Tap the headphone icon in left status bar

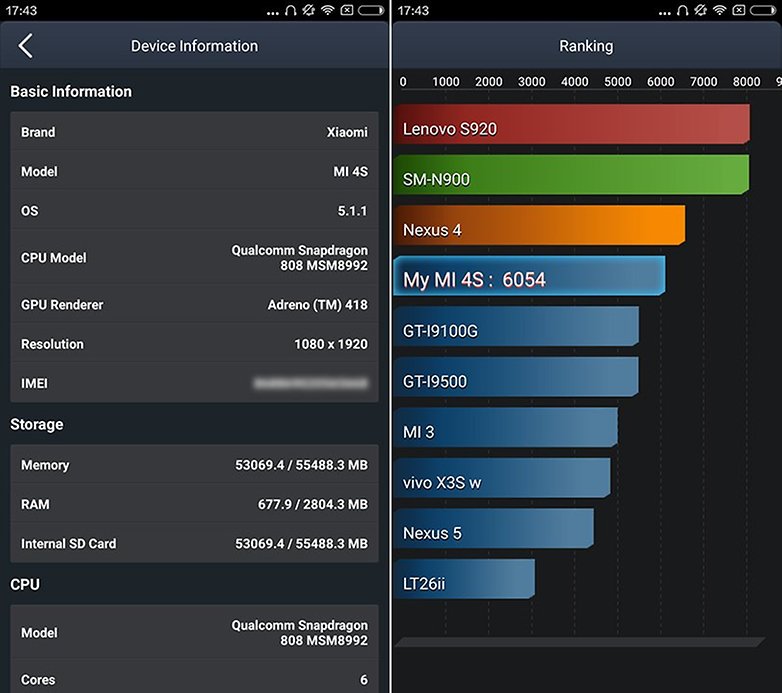(291, 10)
